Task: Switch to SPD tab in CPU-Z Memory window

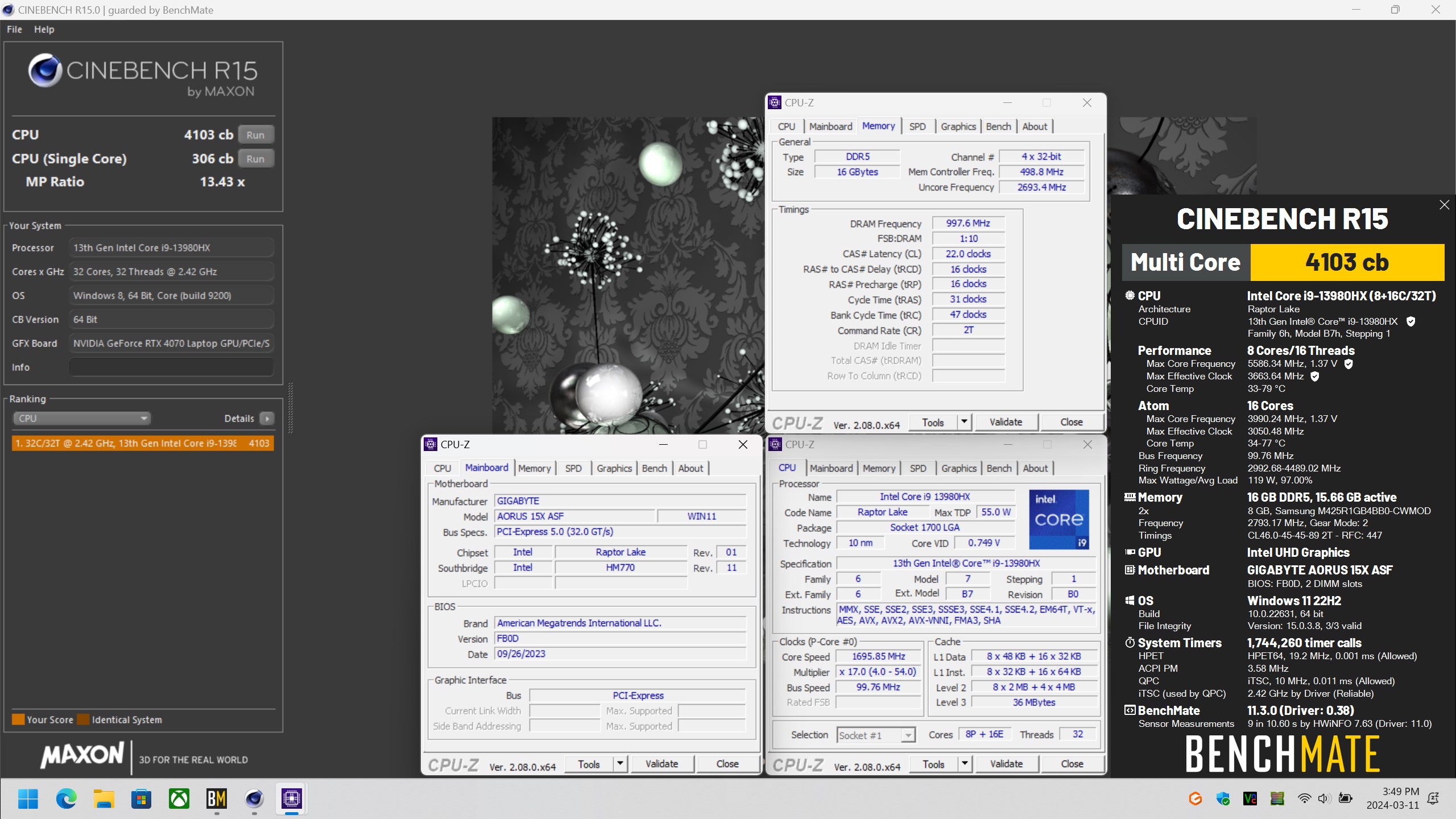Action: pyautogui.click(x=917, y=126)
